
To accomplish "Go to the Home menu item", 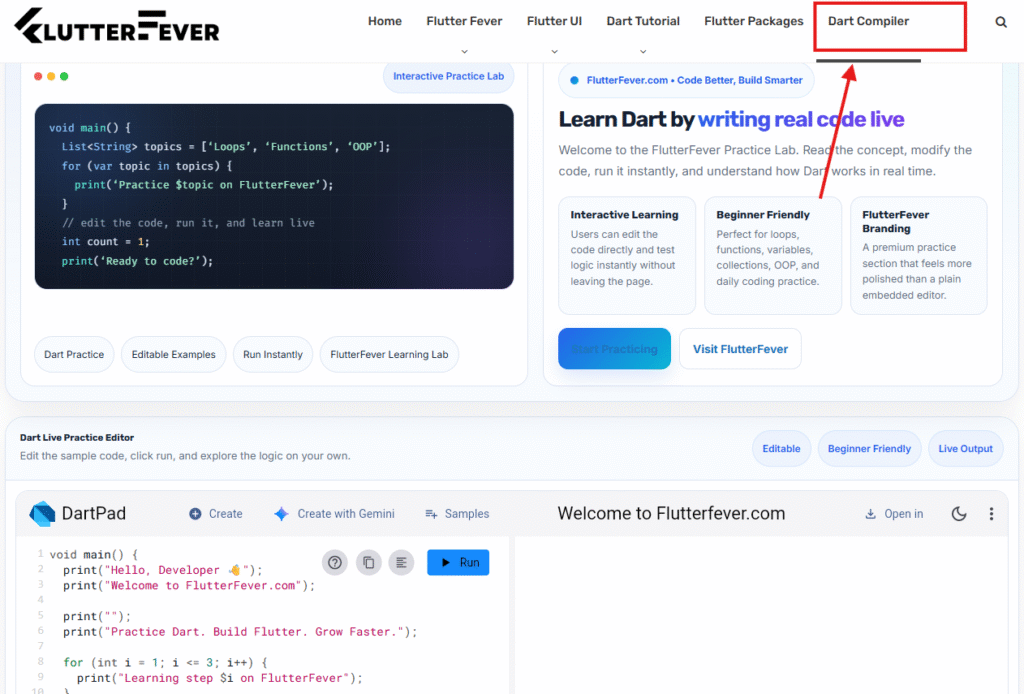I will (x=385, y=21).
